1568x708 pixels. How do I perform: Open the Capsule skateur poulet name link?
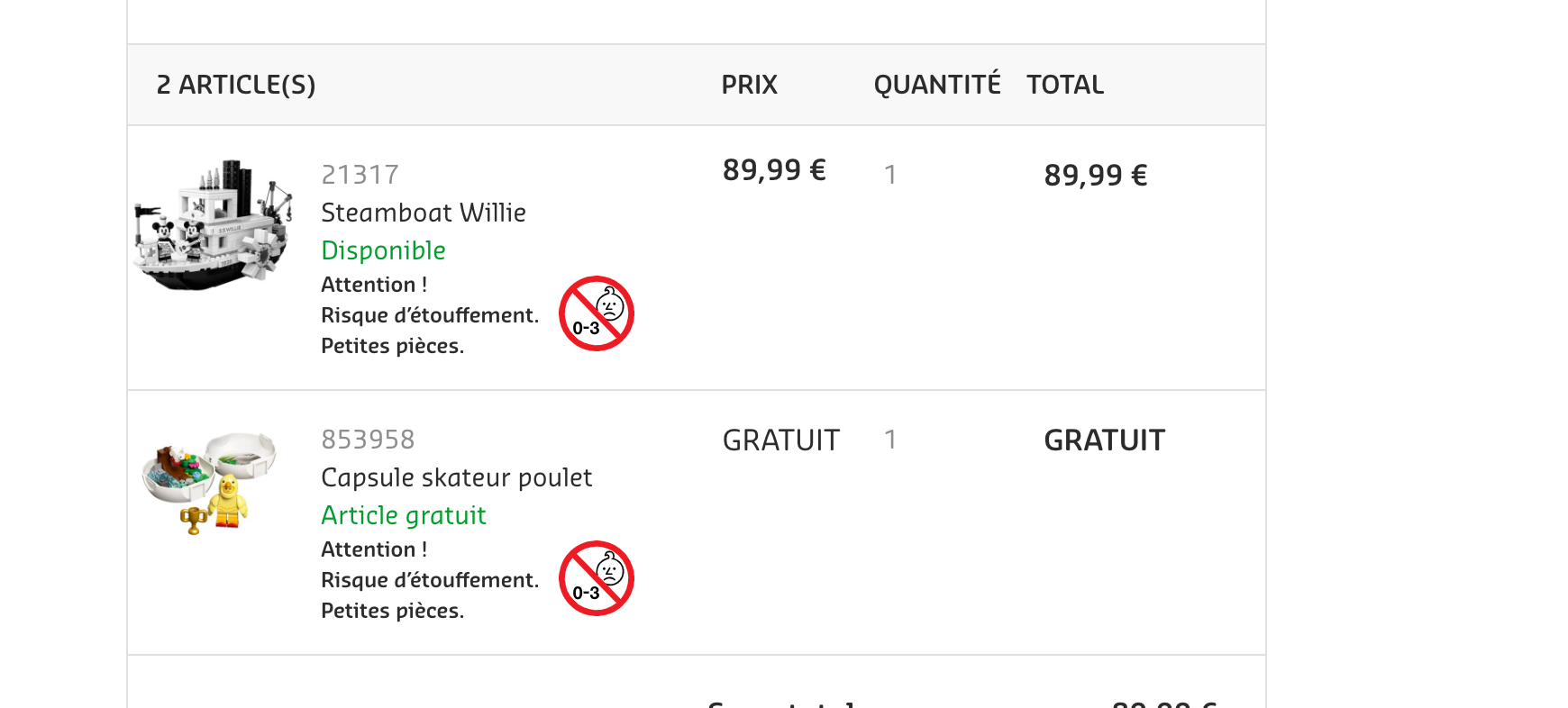pos(456,477)
